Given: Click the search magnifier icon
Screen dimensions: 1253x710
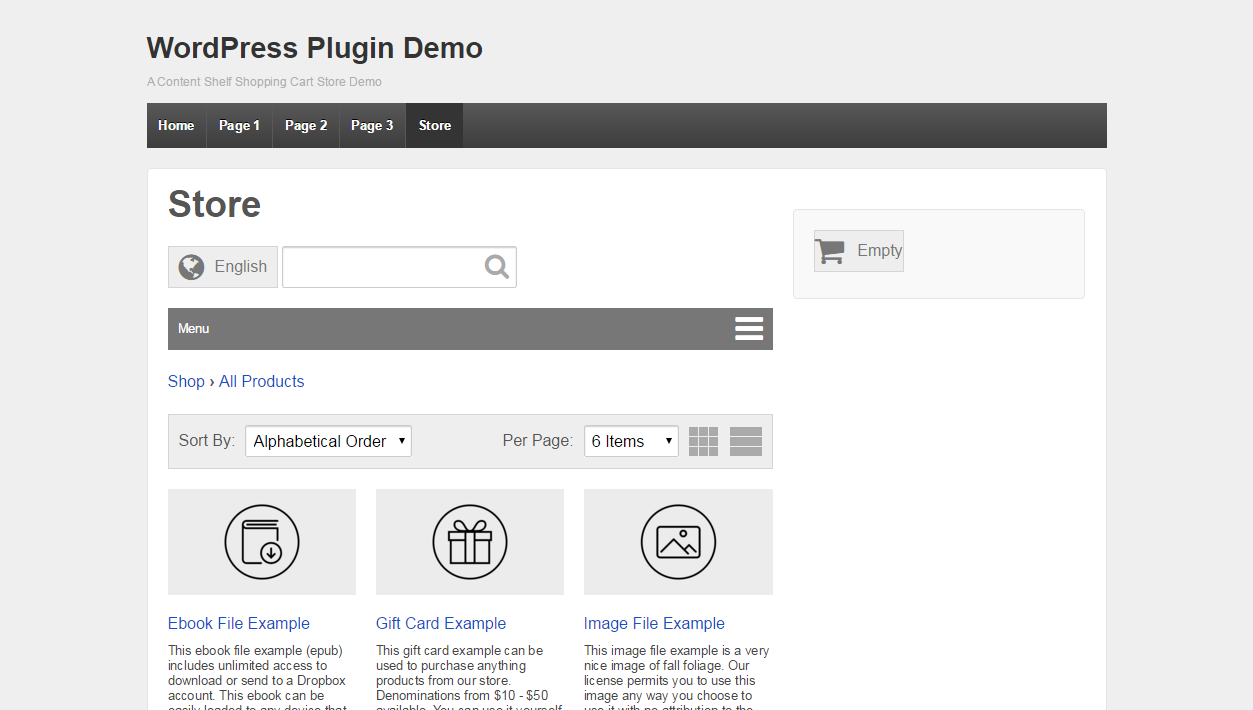Looking at the screenshot, I should click(497, 266).
